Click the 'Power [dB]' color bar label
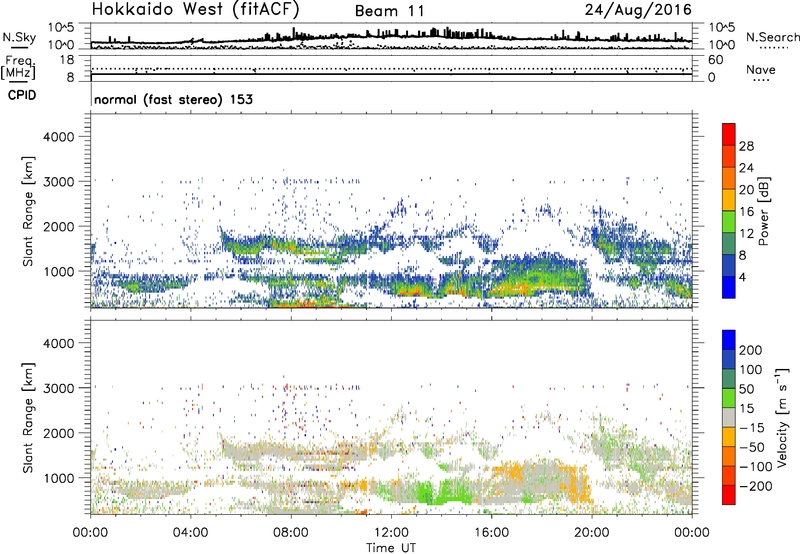This screenshot has width=800, height=554. pos(764,211)
